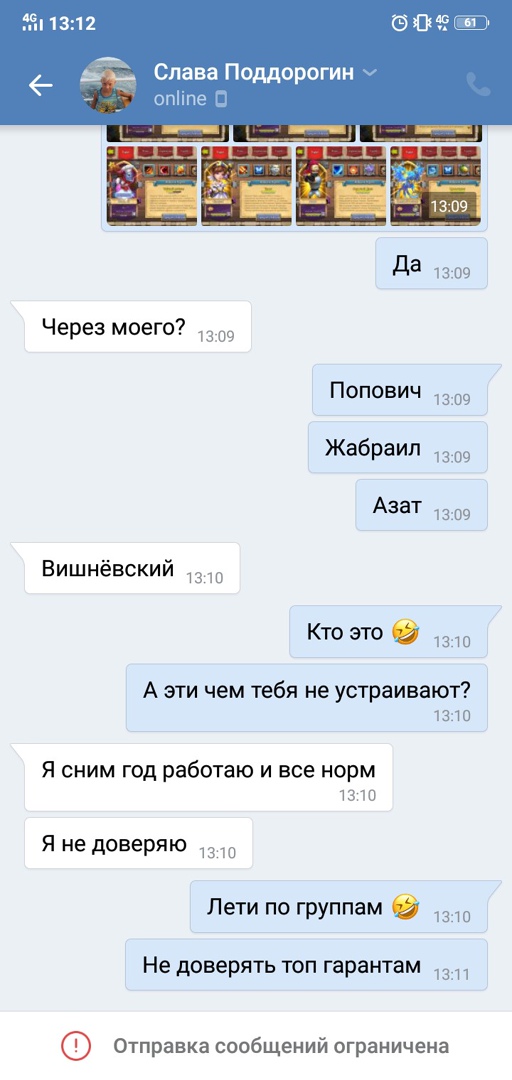Tap the 'Попович' message bubble

[x=400, y=391]
